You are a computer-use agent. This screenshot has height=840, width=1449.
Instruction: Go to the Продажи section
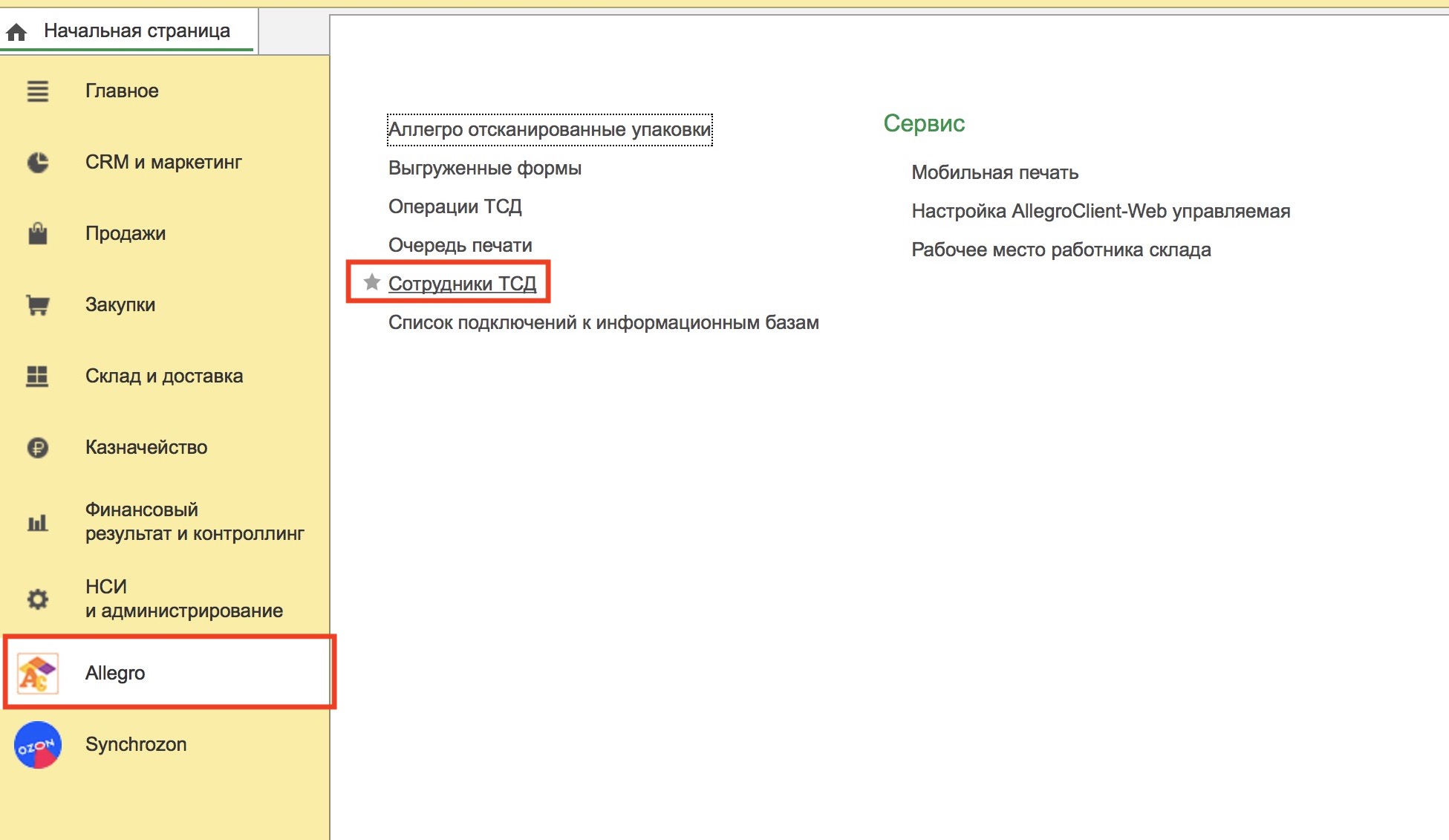126,234
